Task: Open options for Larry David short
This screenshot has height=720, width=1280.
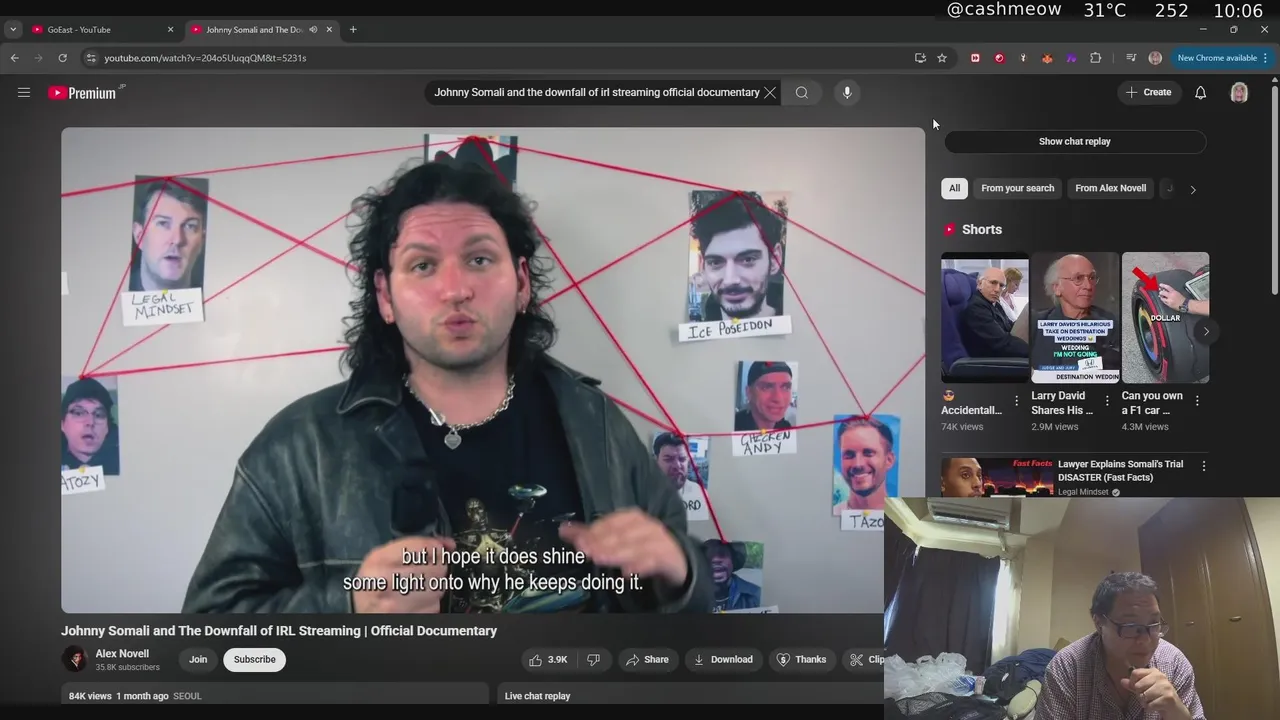Action: pos(1107,401)
